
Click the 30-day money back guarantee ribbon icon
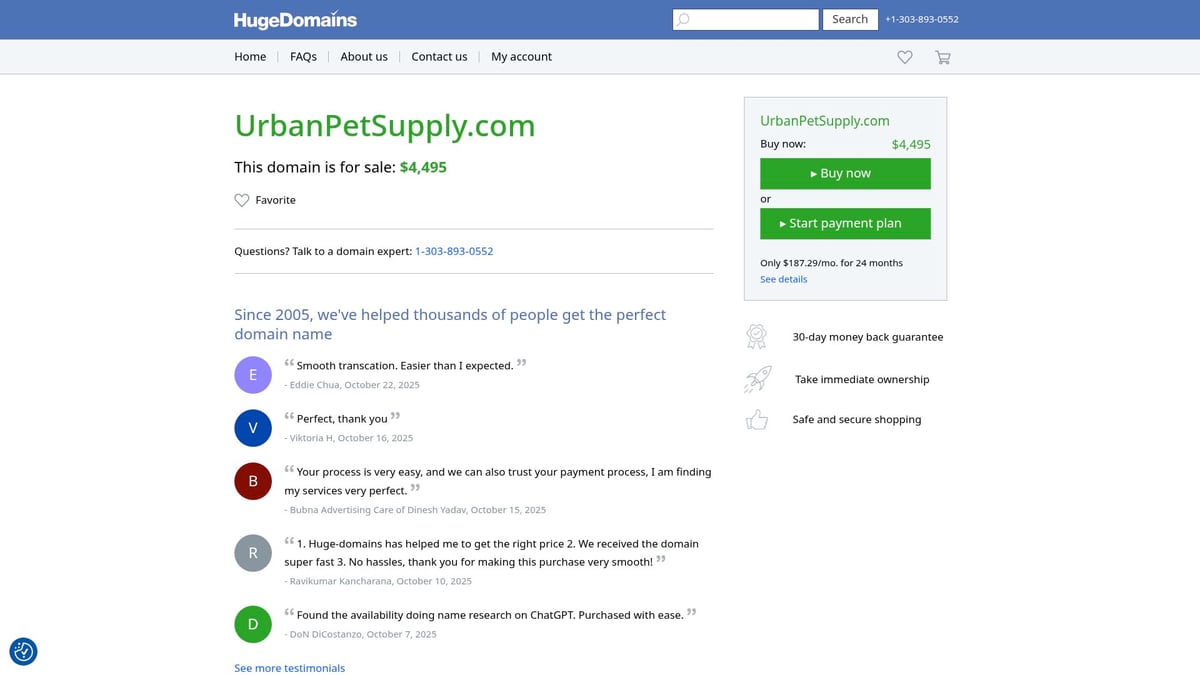click(757, 337)
